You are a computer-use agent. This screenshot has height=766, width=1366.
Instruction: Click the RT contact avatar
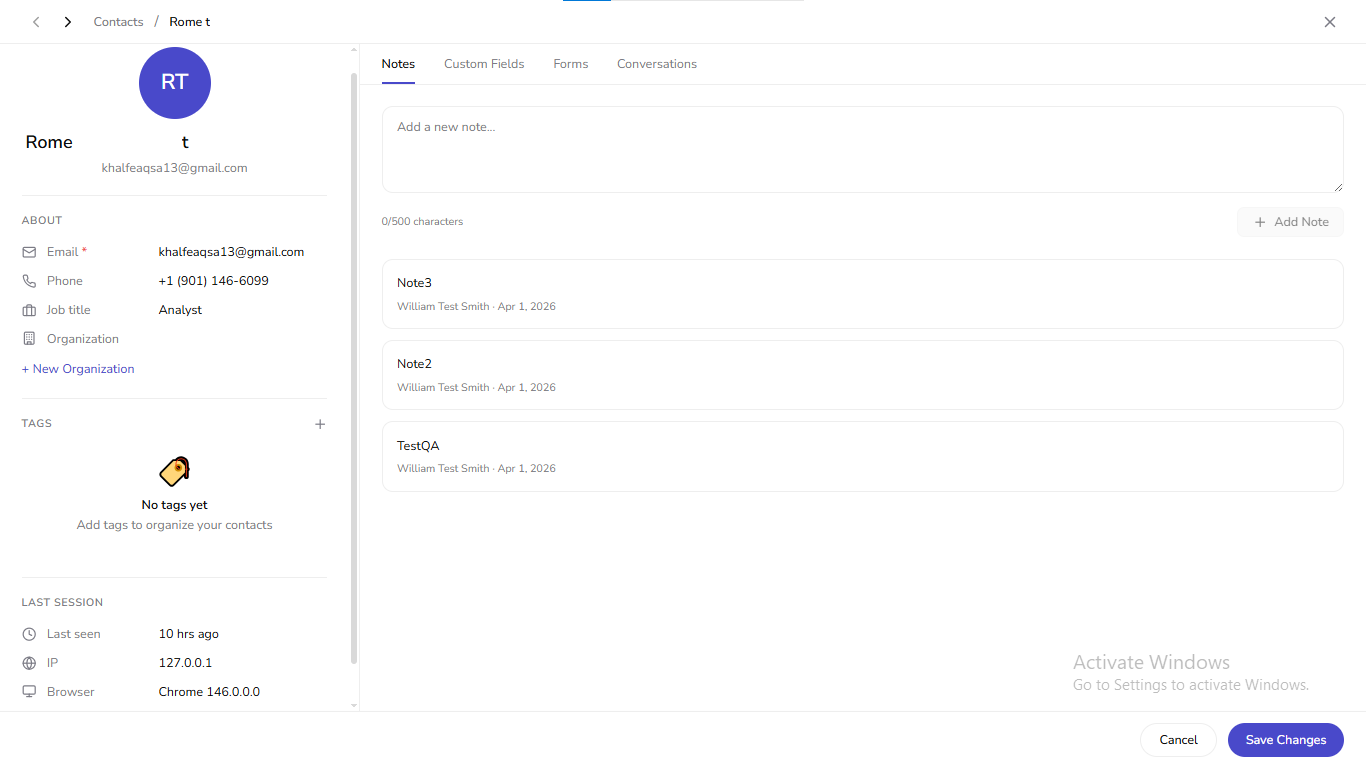[174, 83]
